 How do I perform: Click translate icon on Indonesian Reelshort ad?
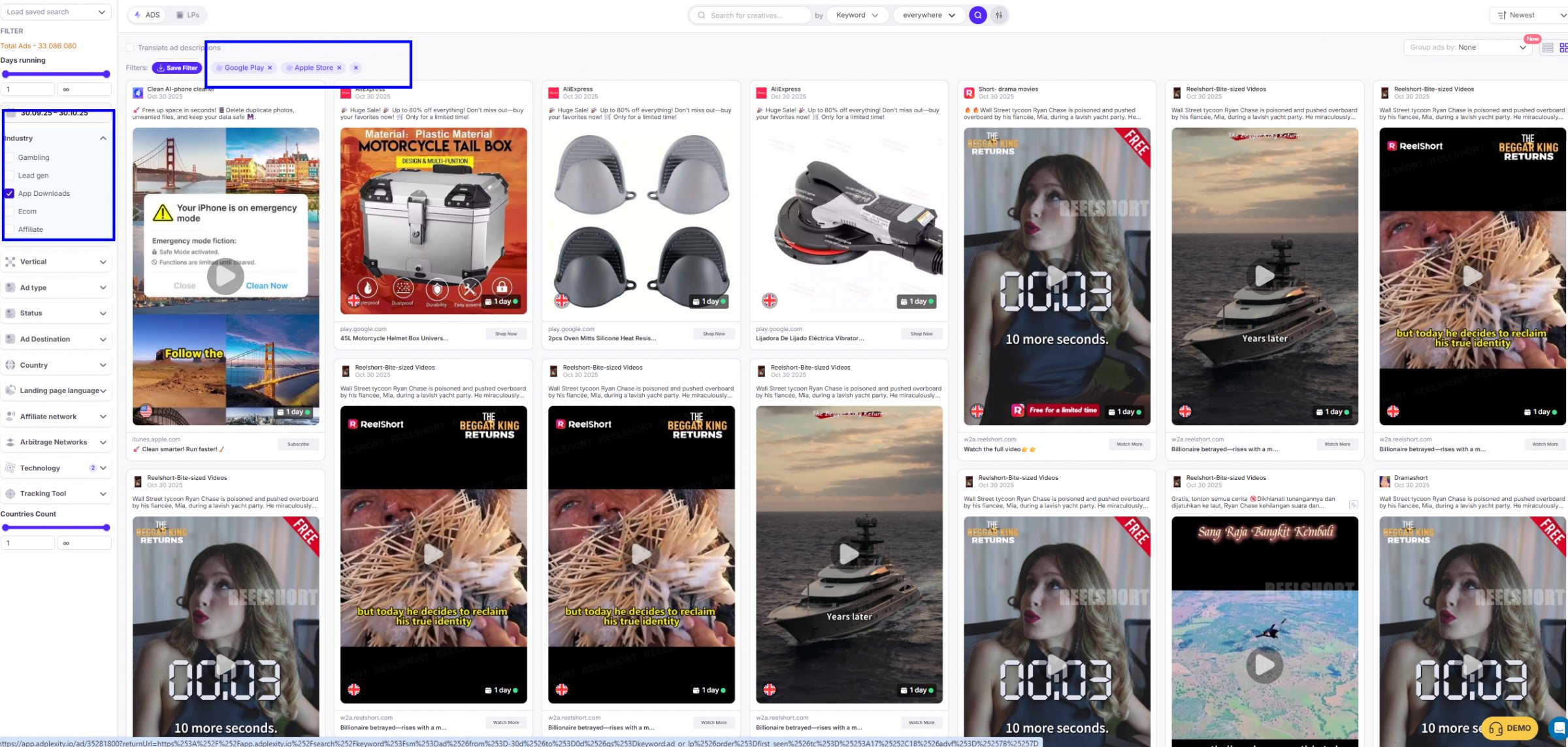(x=1353, y=505)
